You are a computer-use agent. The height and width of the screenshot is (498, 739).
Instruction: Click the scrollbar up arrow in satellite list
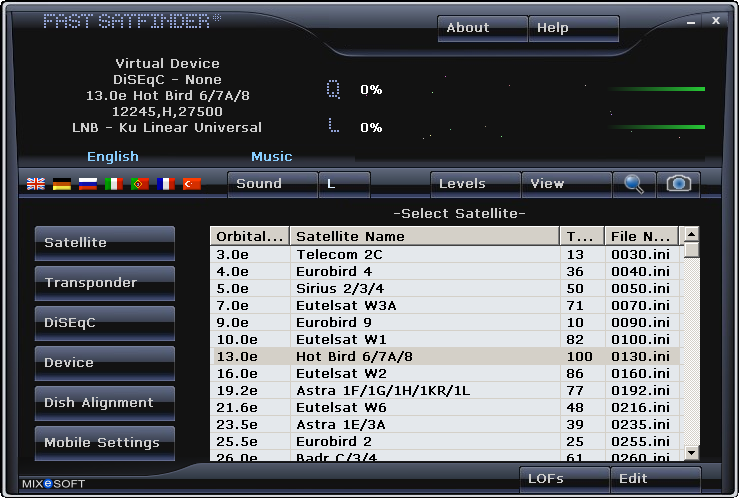[x=691, y=234]
